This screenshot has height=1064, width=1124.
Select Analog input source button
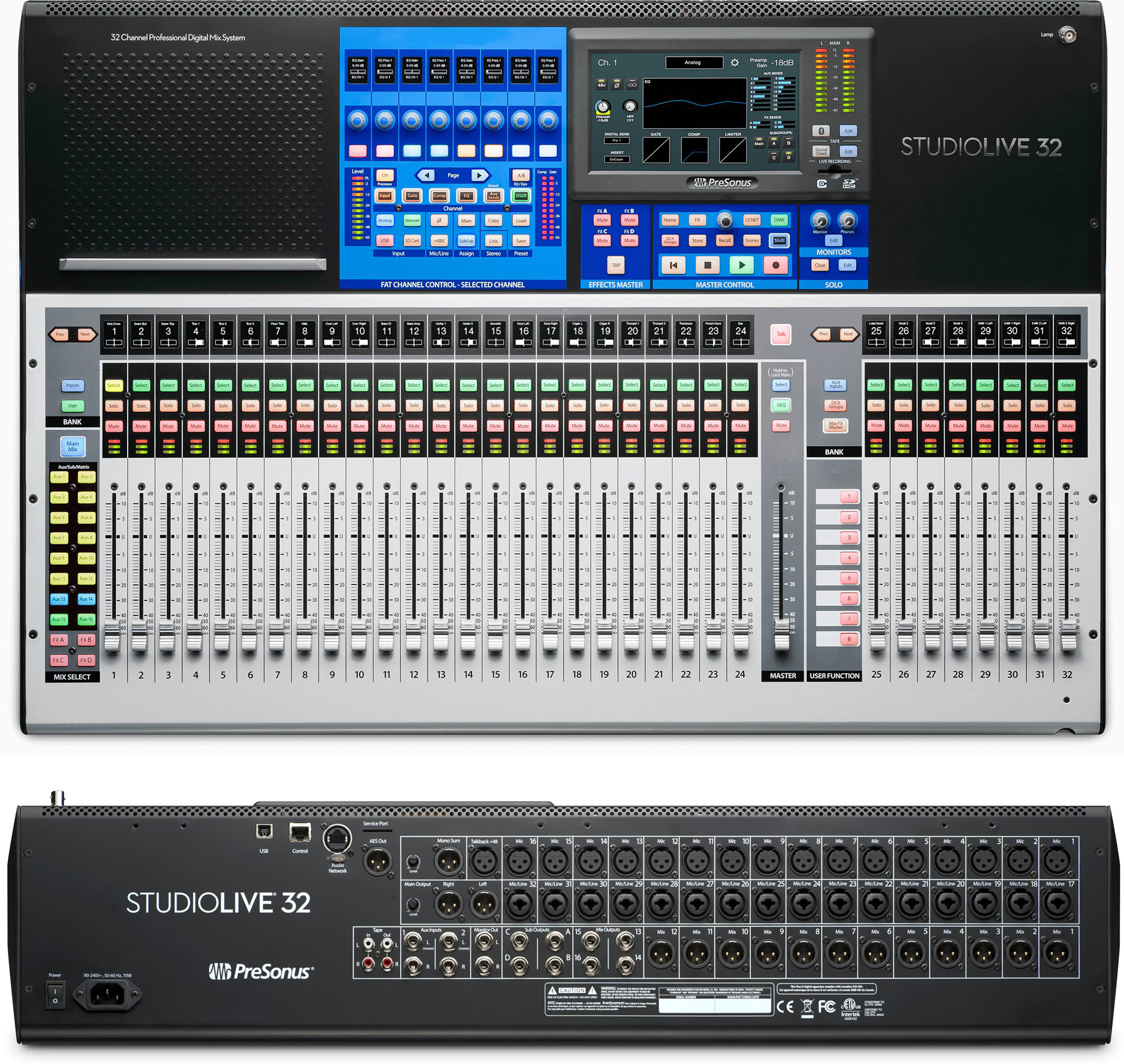point(385,221)
